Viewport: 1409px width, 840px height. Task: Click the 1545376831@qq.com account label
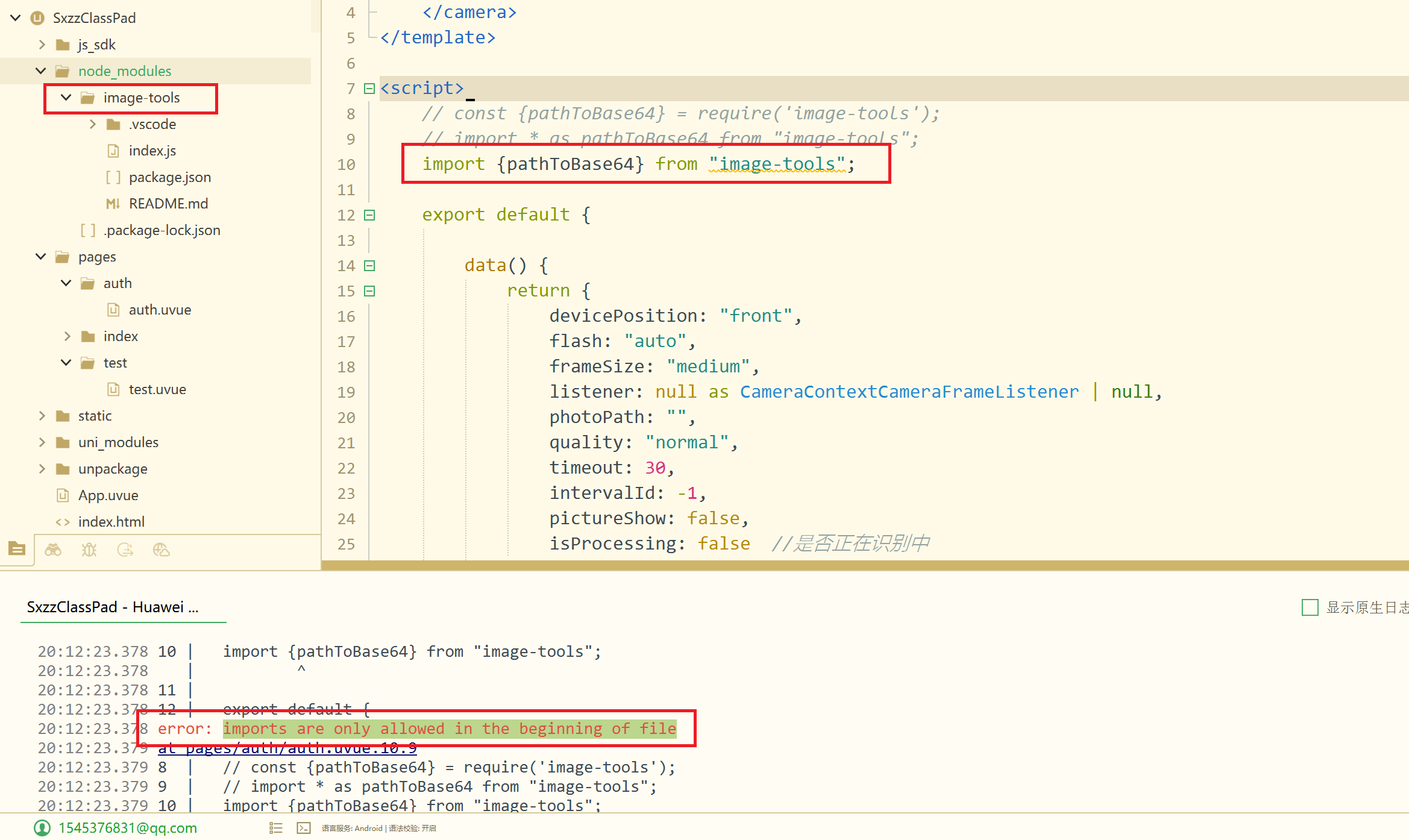pos(128,828)
